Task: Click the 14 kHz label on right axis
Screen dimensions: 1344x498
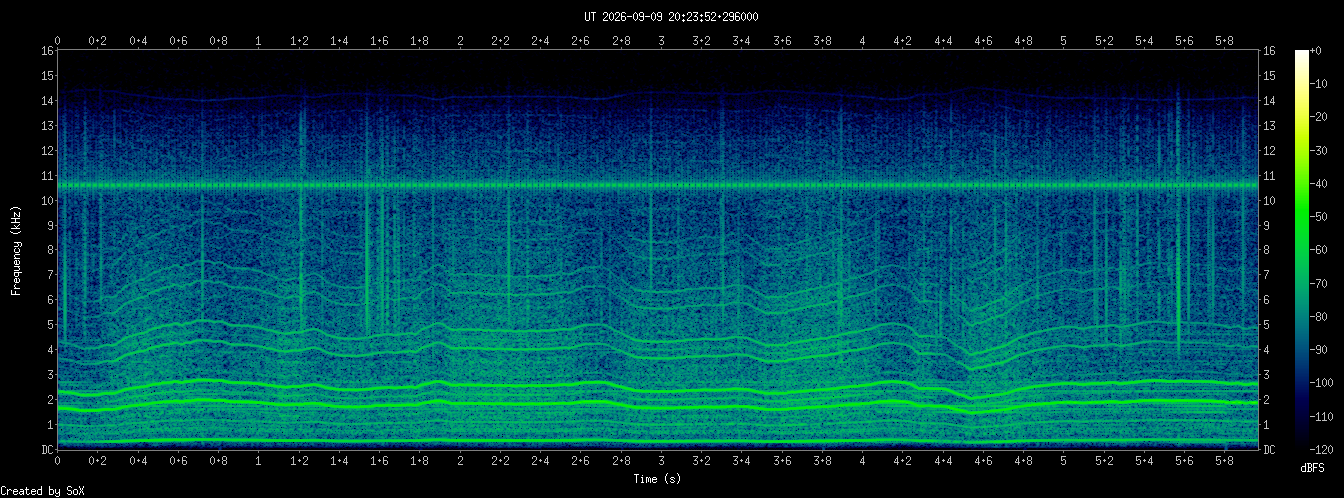Action: pos(1270,101)
